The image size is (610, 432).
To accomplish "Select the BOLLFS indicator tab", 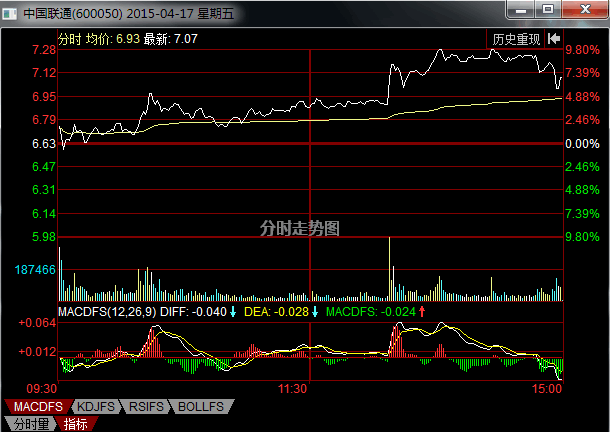I will [x=202, y=407].
